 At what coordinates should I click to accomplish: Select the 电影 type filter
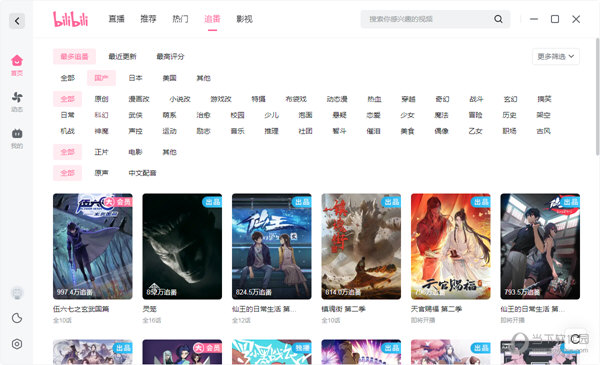(135, 152)
